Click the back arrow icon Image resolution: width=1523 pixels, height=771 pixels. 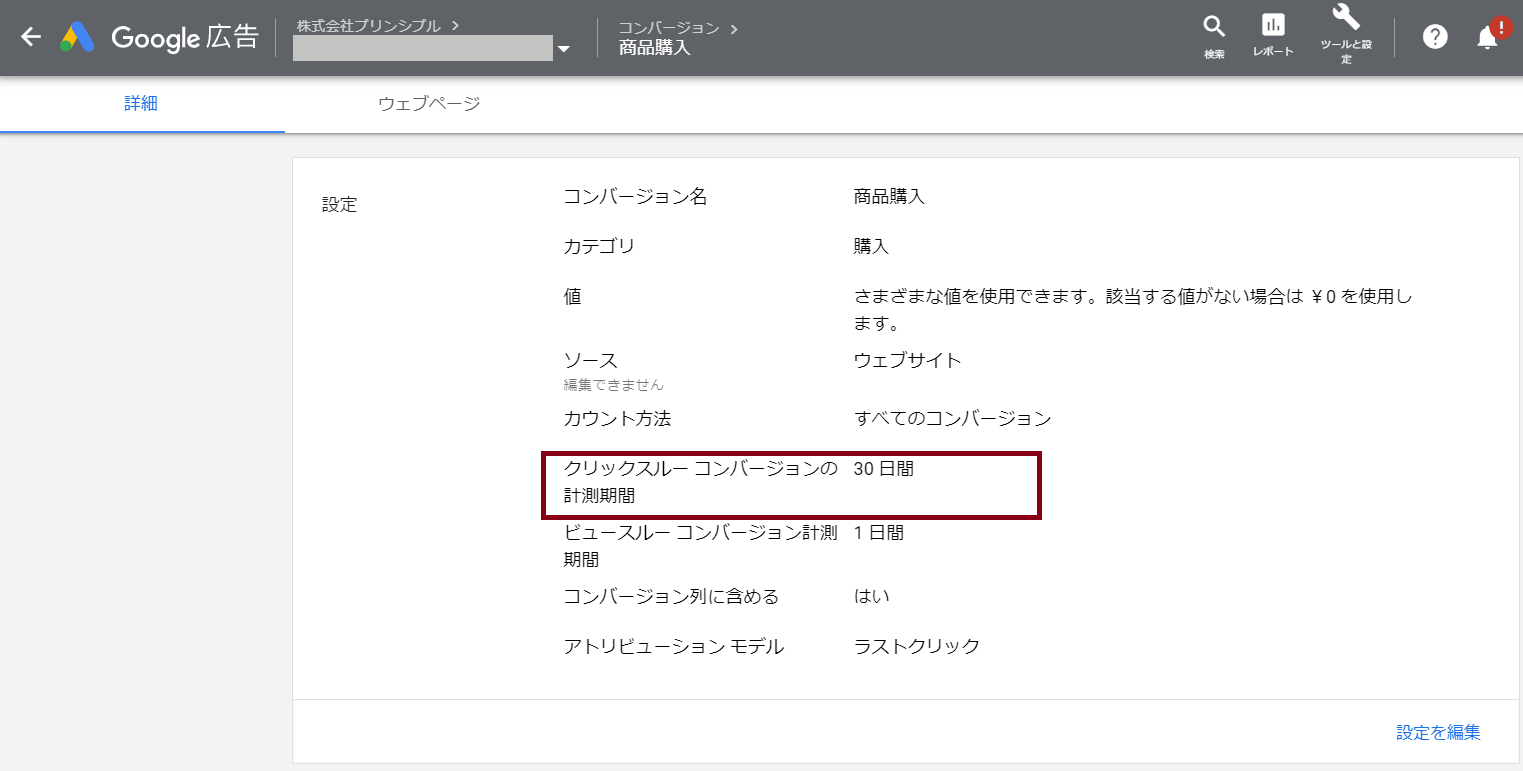tap(31, 38)
